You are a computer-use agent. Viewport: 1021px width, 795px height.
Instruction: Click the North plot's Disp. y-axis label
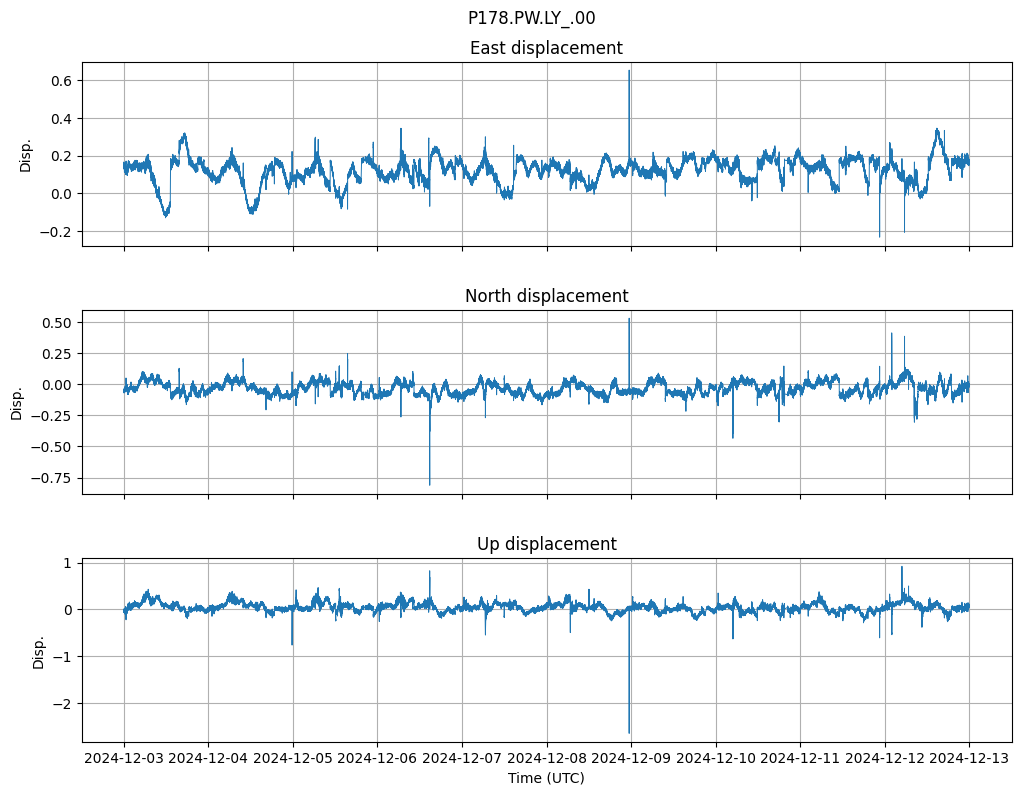click(x=18, y=403)
